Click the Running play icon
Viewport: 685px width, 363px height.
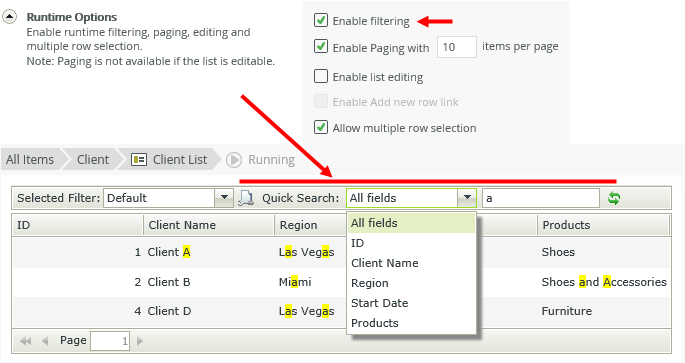pyautogui.click(x=234, y=160)
